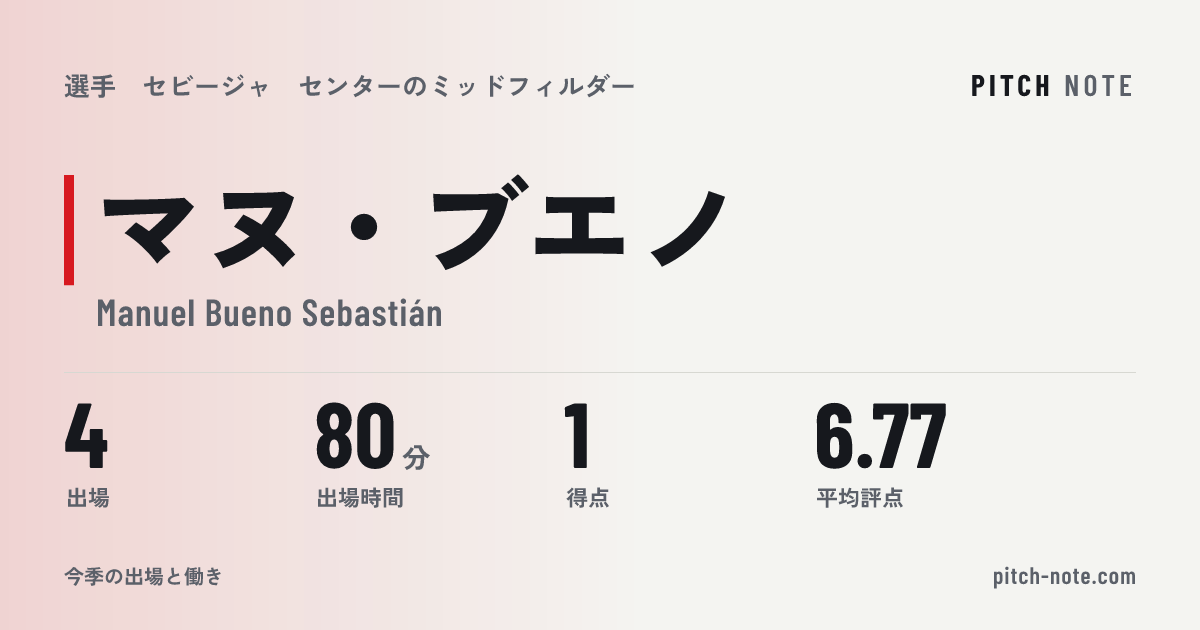The image size is (1200, 630).
Task: Click the Manuel Bueno Sebastián subtitle
Action: pyautogui.click(x=270, y=313)
